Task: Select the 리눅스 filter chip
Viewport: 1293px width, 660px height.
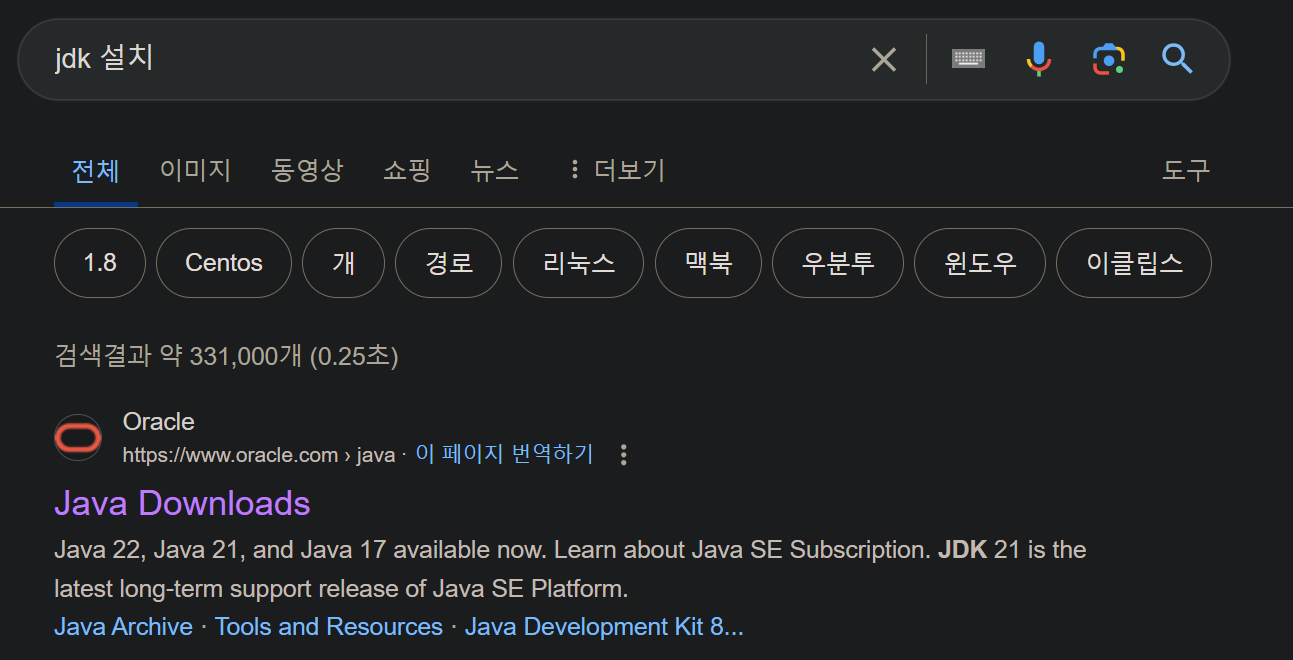Action: (578, 263)
